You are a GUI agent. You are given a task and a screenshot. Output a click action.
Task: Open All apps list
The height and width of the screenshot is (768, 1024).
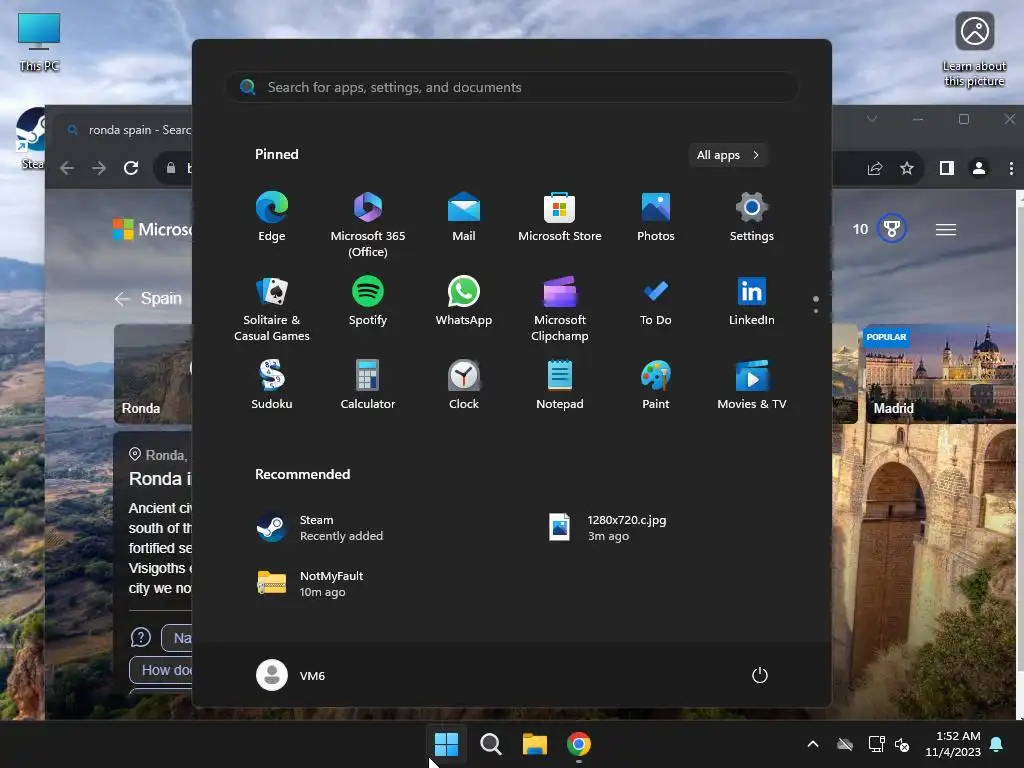728,155
